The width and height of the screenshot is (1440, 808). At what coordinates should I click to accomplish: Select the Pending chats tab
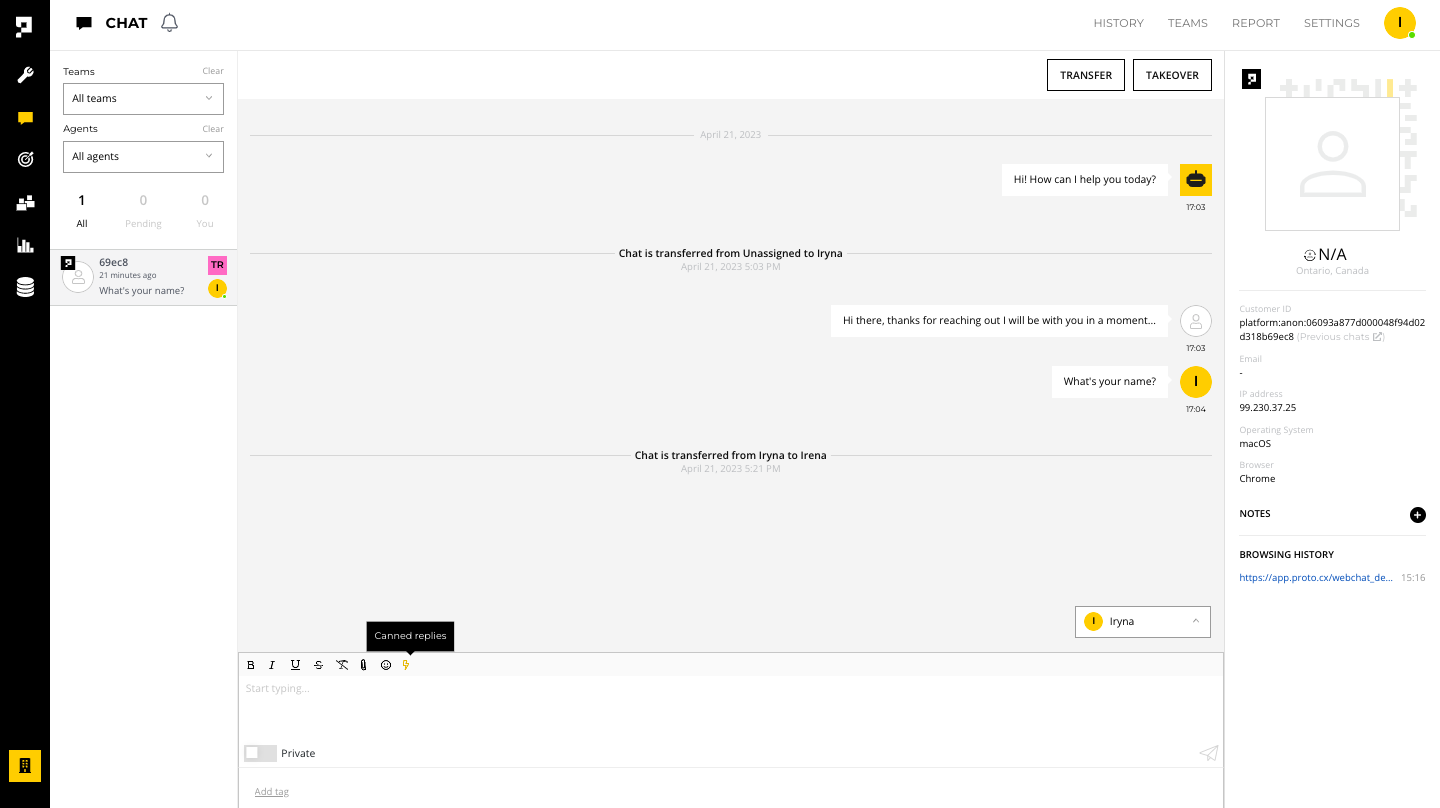[143, 212]
